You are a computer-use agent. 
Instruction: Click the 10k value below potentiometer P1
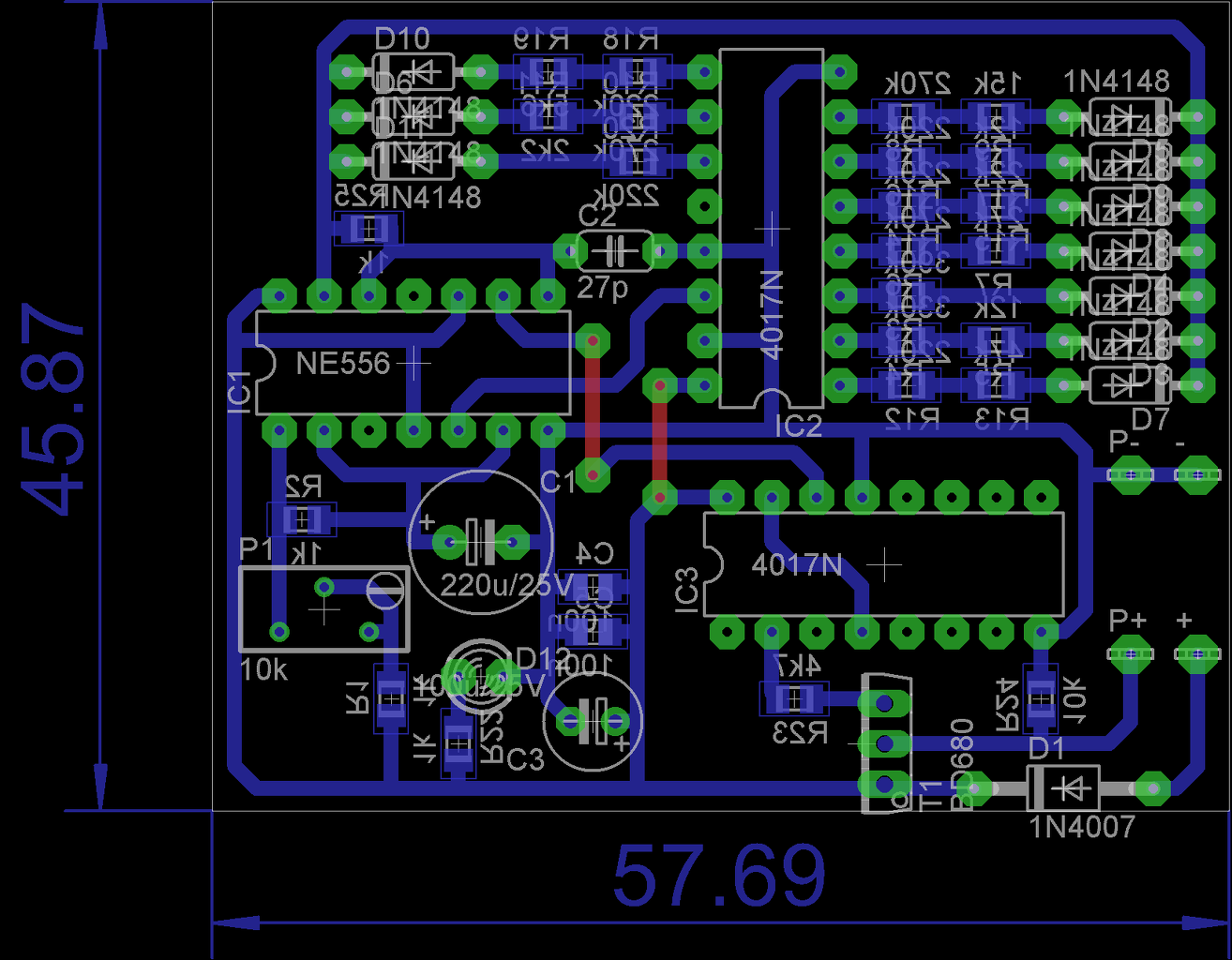tap(264, 670)
